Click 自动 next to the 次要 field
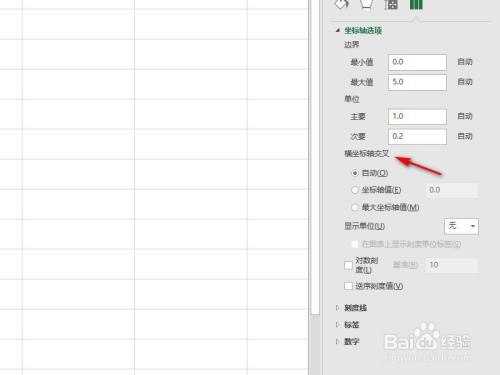Screen dimensions: 500x375 pos(465,136)
